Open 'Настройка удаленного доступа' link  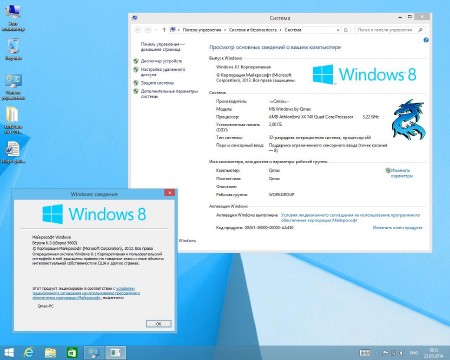(163, 72)
